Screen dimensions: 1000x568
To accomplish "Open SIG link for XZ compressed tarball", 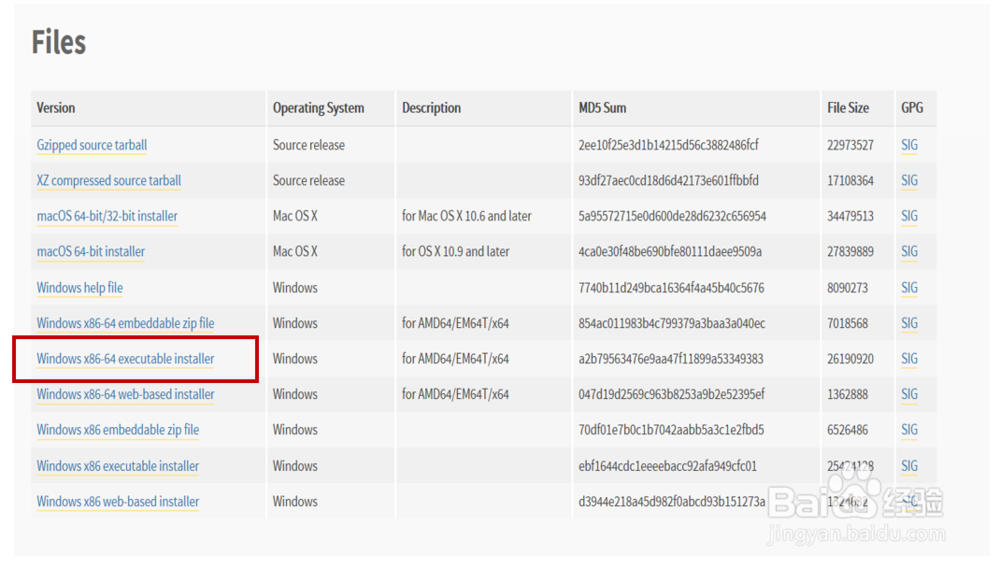I will coord(909,181).
